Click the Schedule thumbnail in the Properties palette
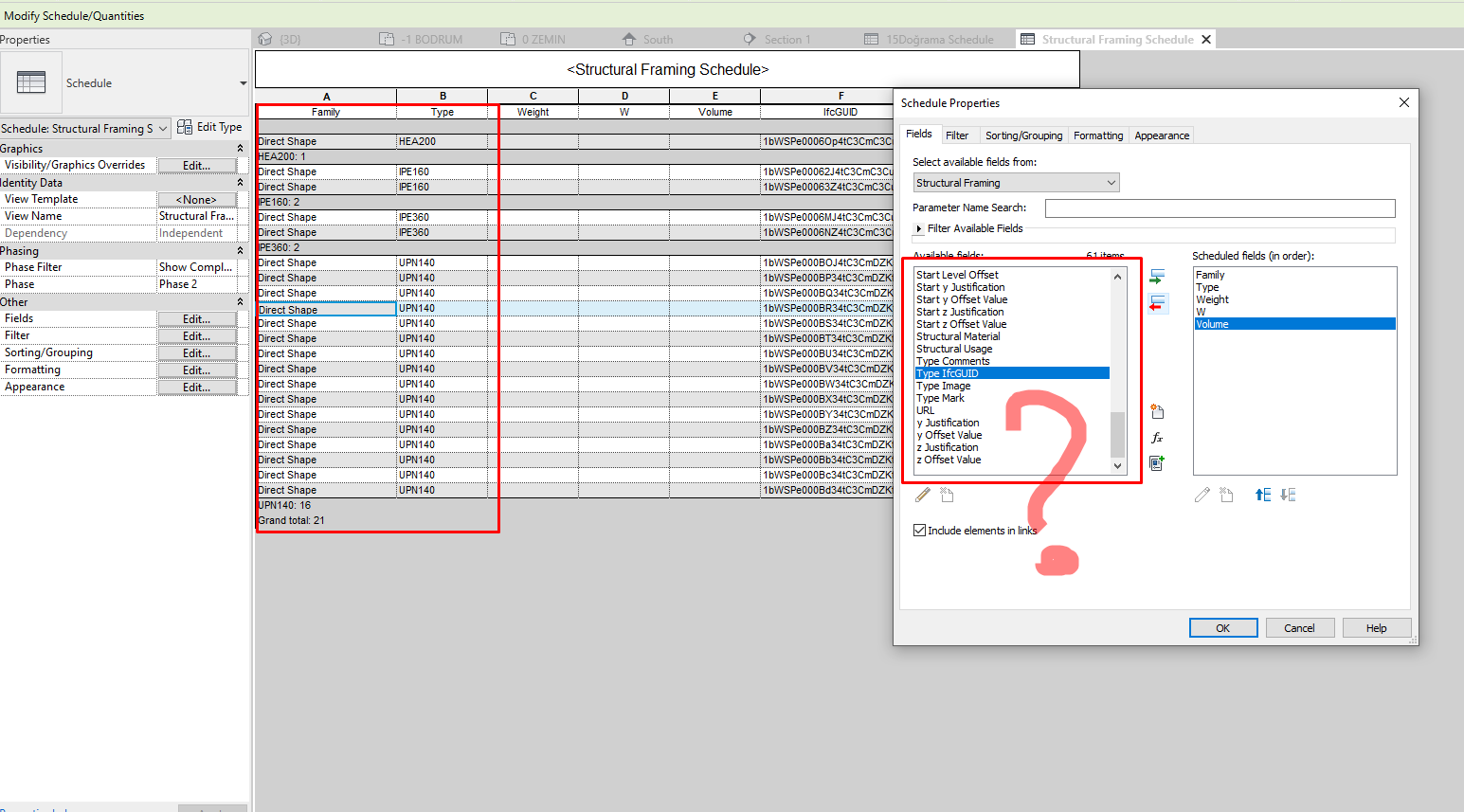The image size is (1464, 812). (31, 82)
